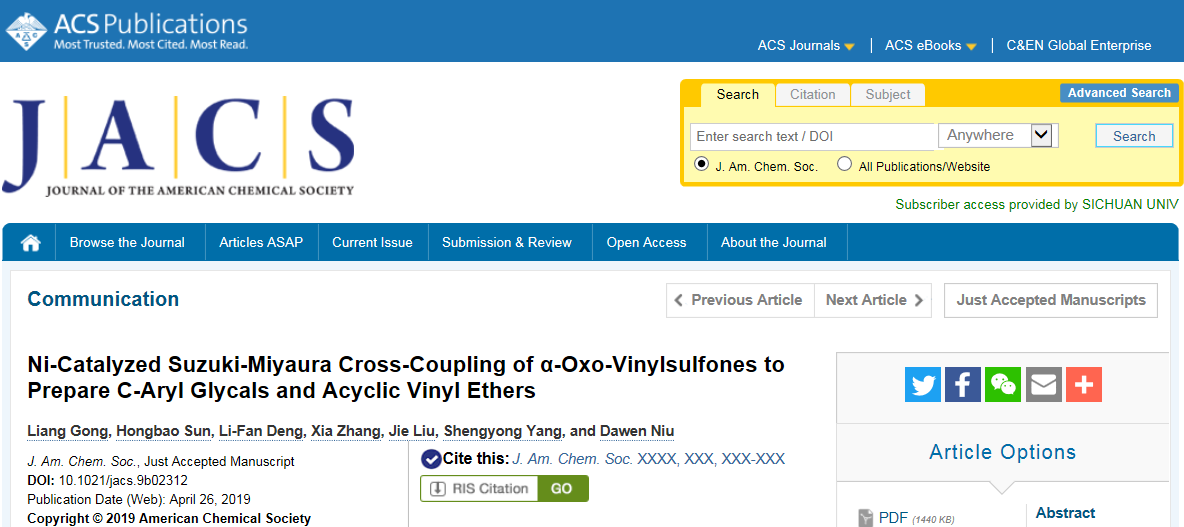This screenshot has height=527, width=1184.
Task: Open Advanced Search link
Action: coord(1119,93)
